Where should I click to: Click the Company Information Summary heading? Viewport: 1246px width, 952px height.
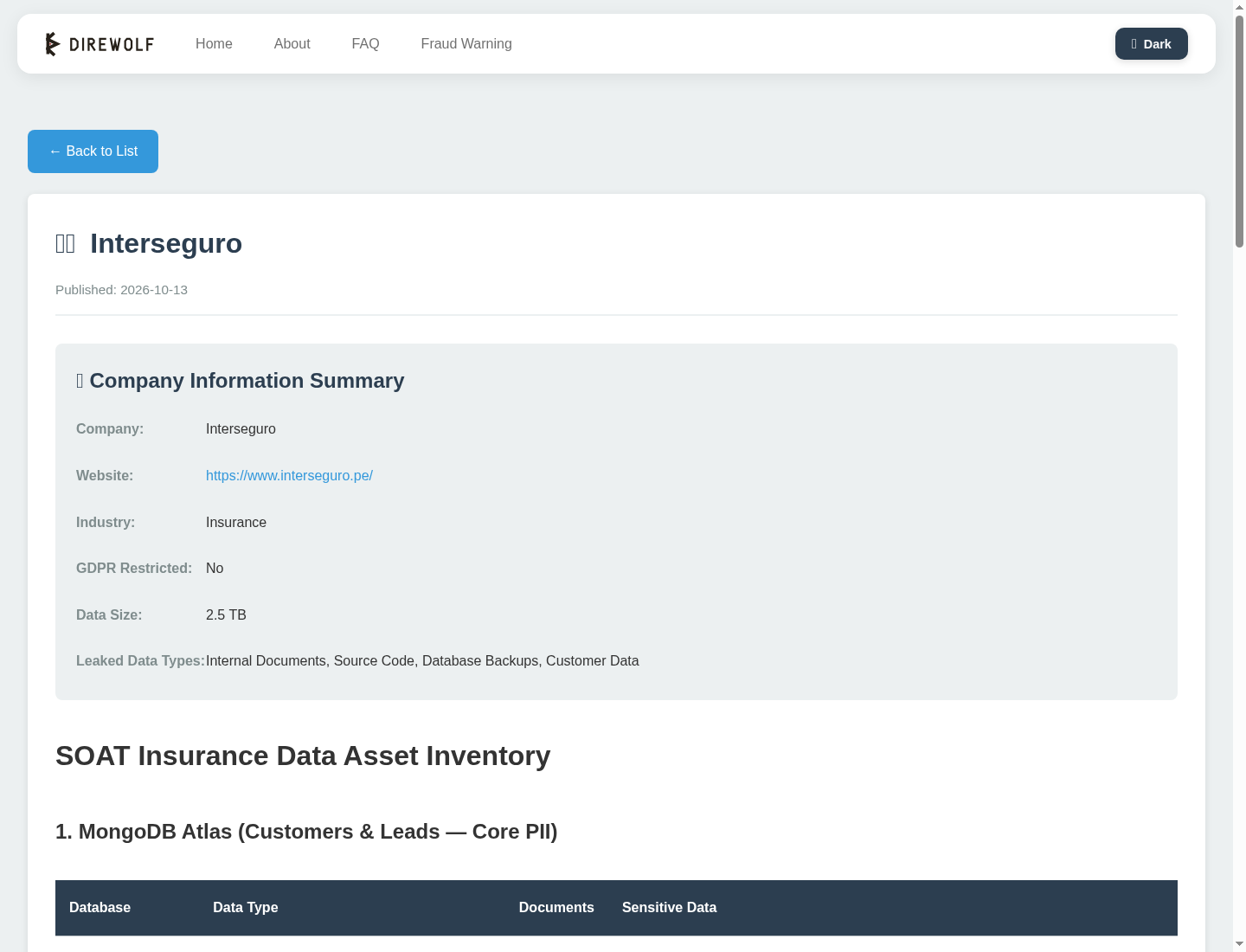coord(241,381)
